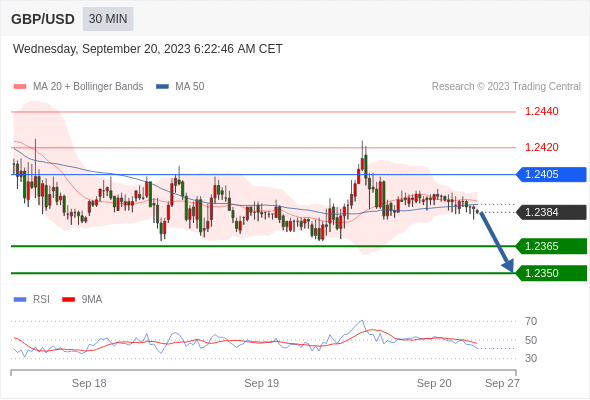Click the 30 MIN timeframe button
This screenshot has width=590, height=400.
point(108,19)
